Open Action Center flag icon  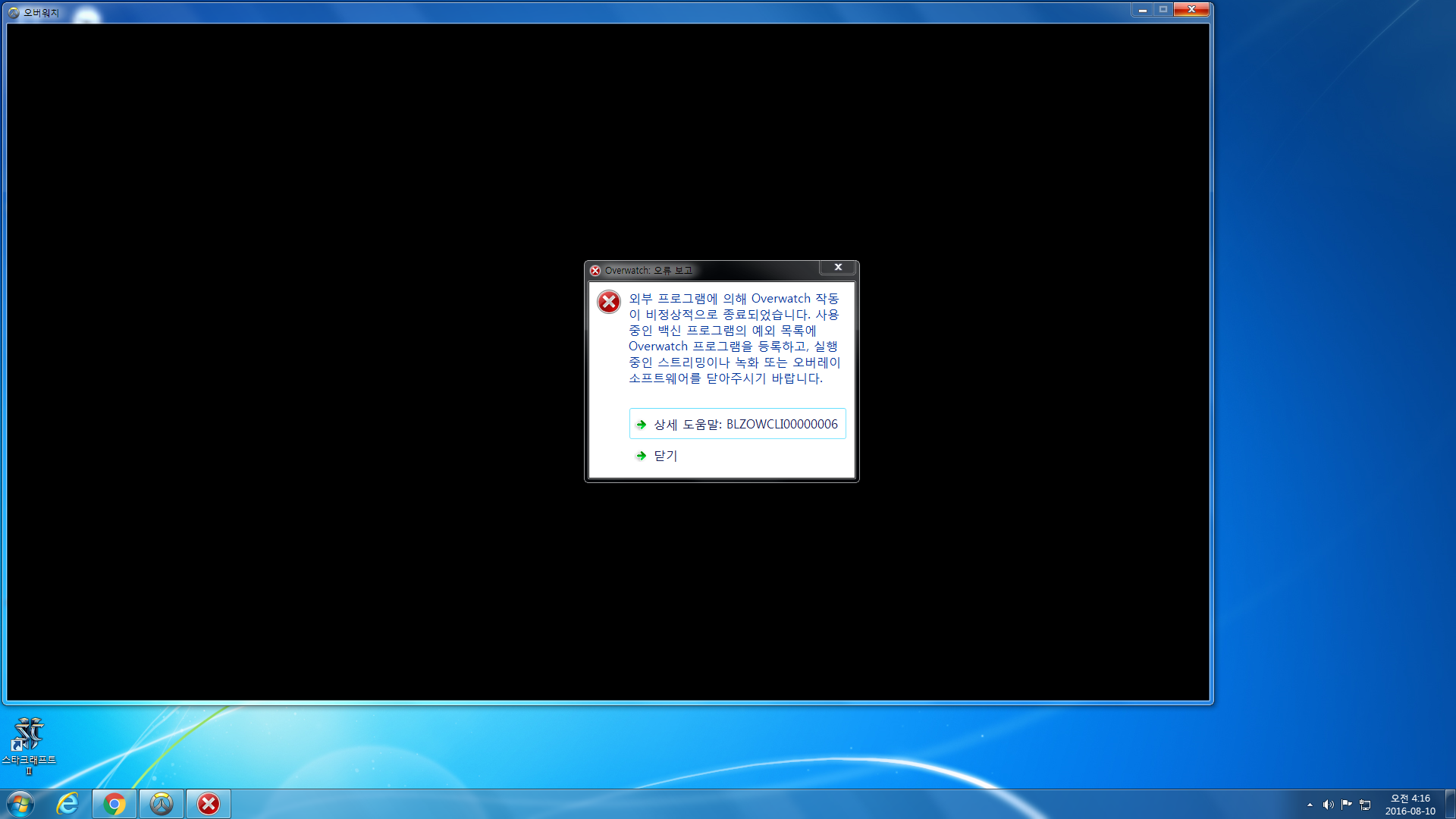coord(1347,805)
